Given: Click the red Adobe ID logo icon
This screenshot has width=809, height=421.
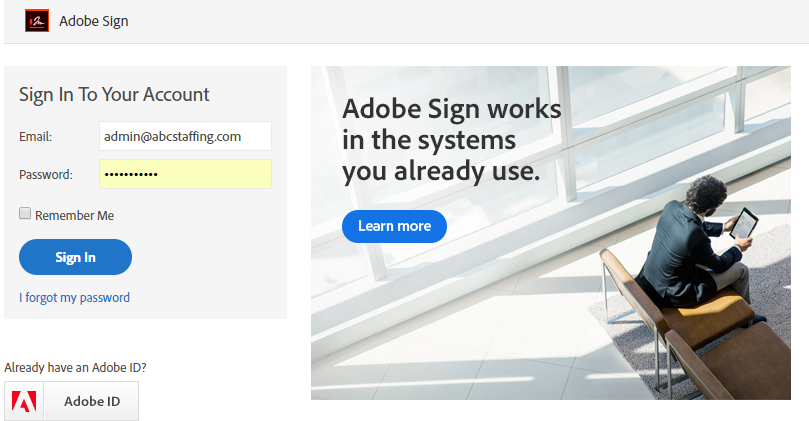Looking at the screenshot, I should tap(24, 401).
